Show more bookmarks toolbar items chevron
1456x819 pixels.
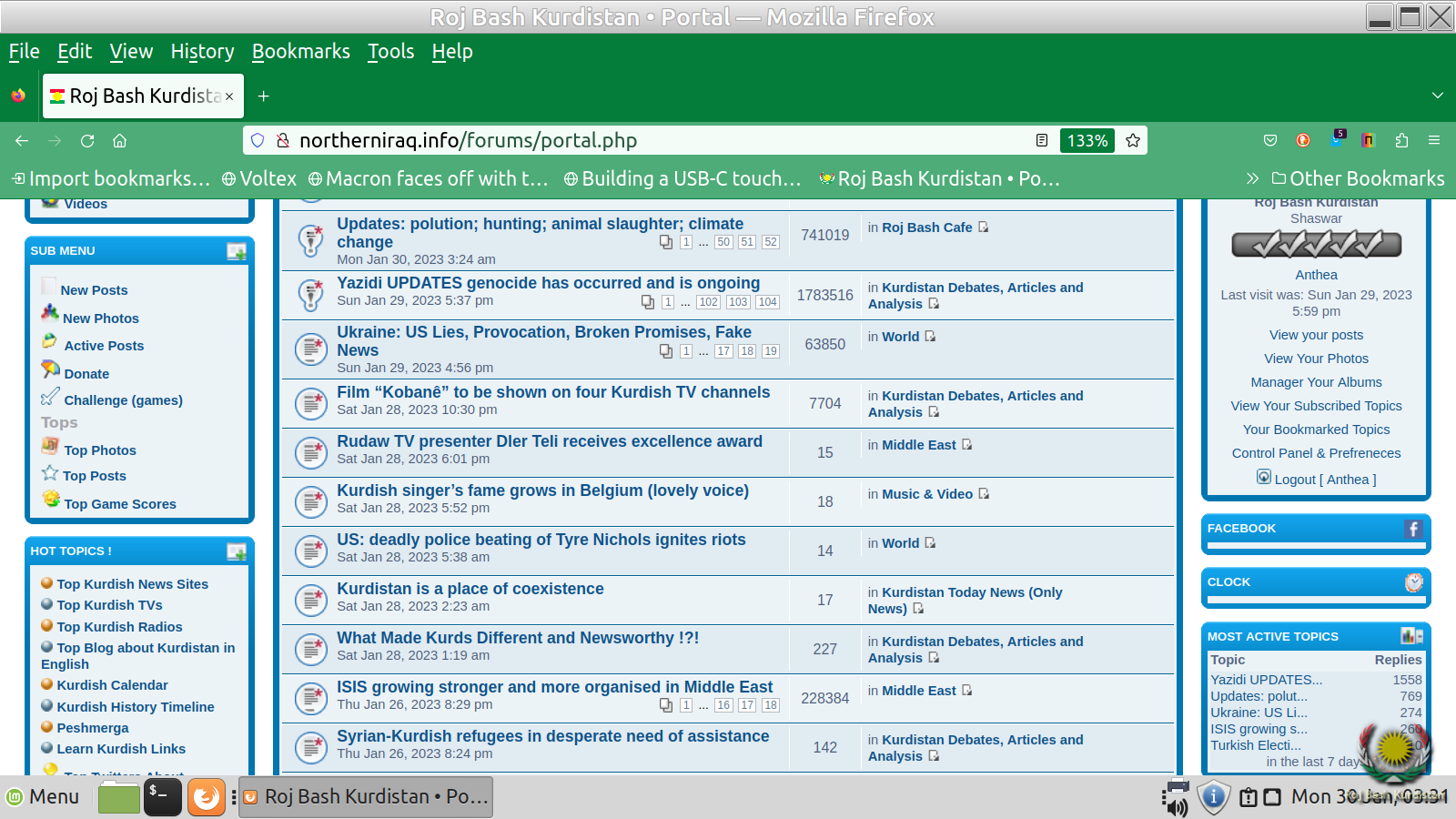coord(1252,178)
